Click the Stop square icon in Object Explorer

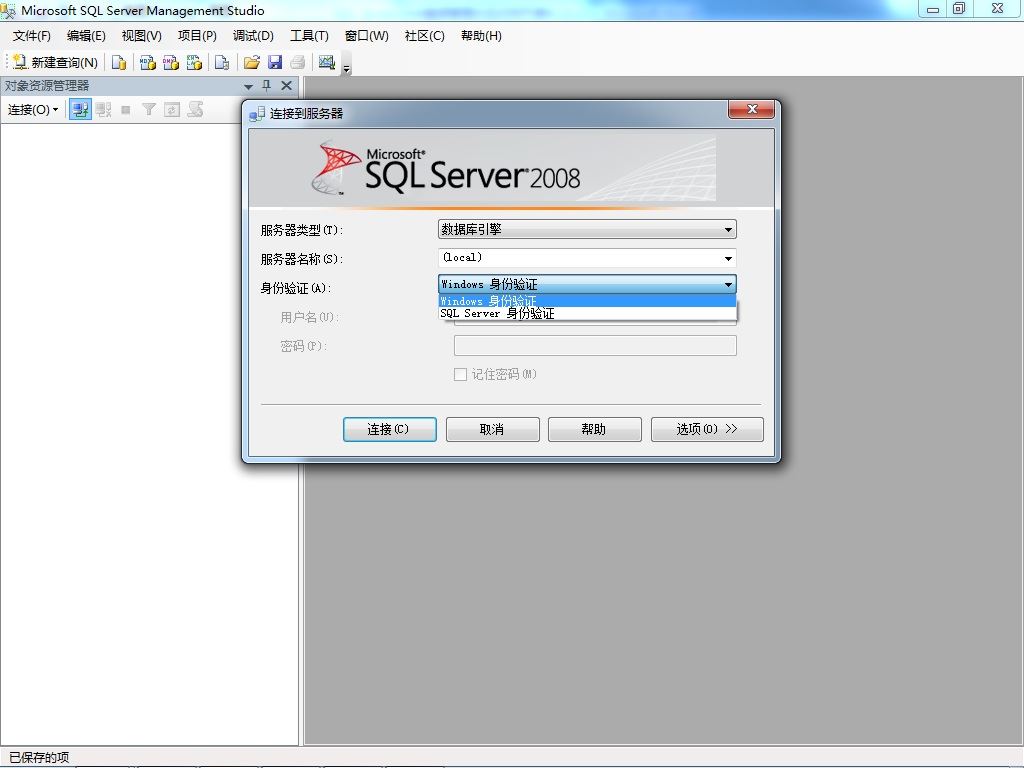tap(126, 110)
